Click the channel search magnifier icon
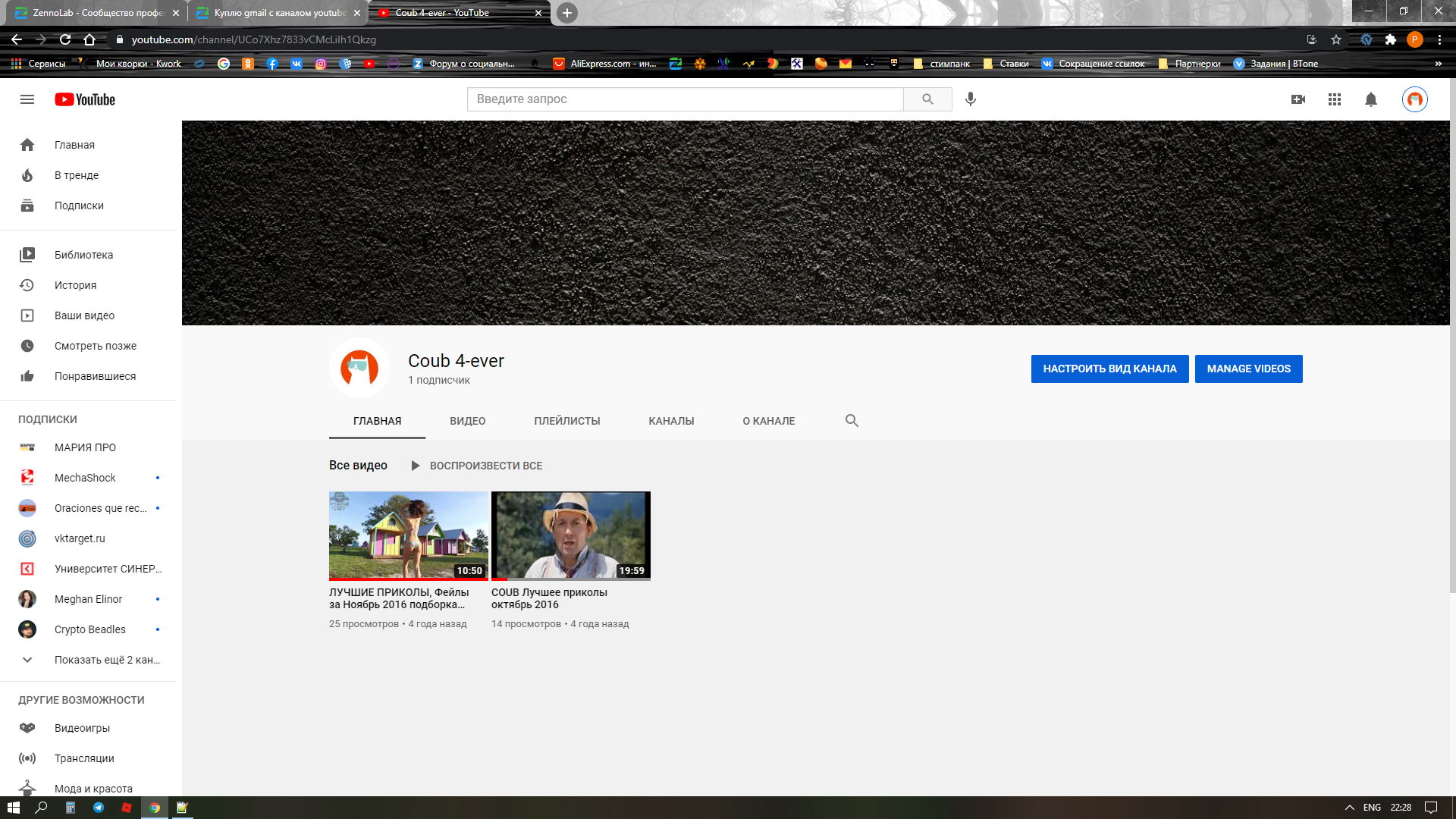Image resolution: width=1456 pixels, height=819 pixels. (x=852, y=421)
